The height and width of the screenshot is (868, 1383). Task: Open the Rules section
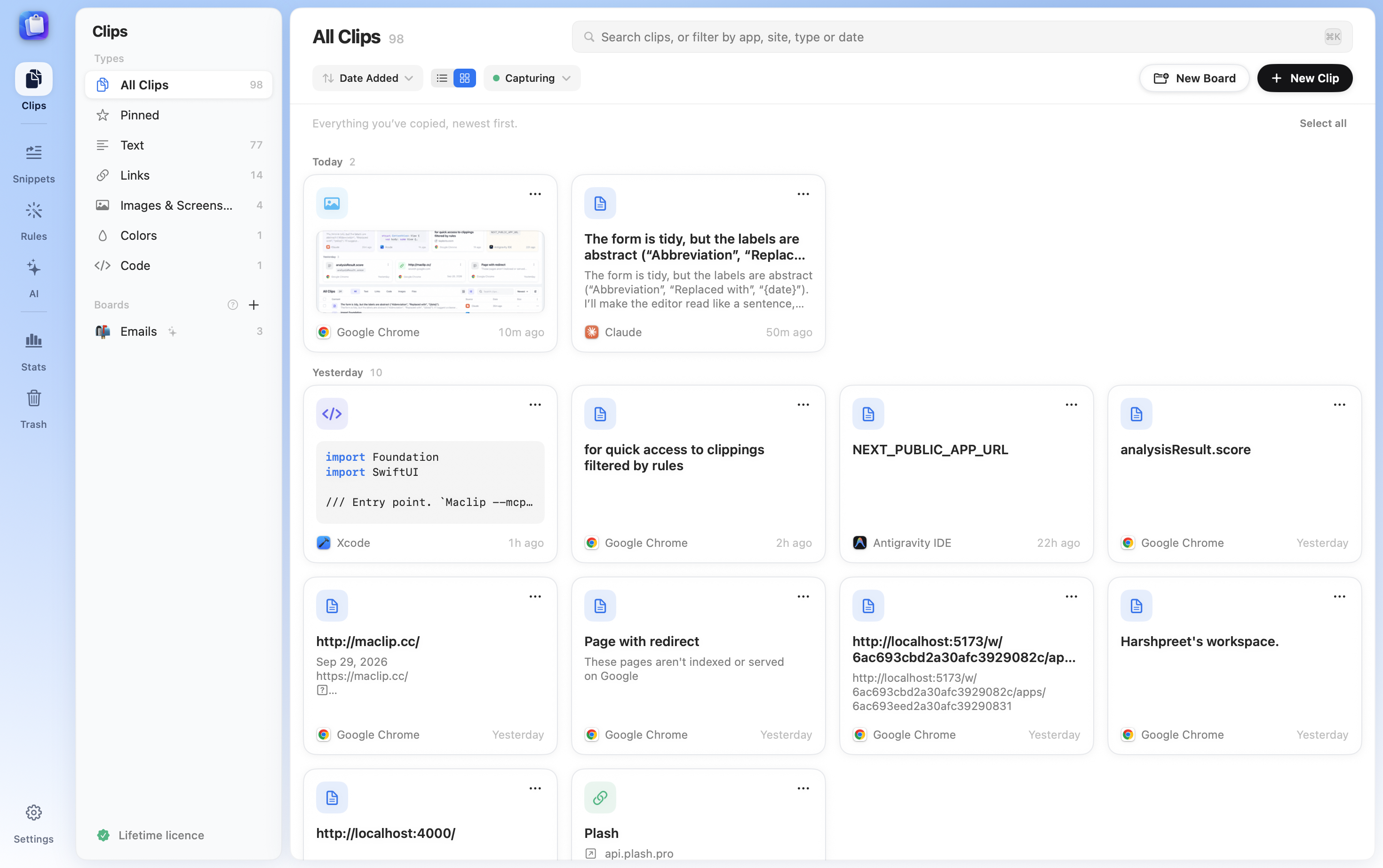33,221
